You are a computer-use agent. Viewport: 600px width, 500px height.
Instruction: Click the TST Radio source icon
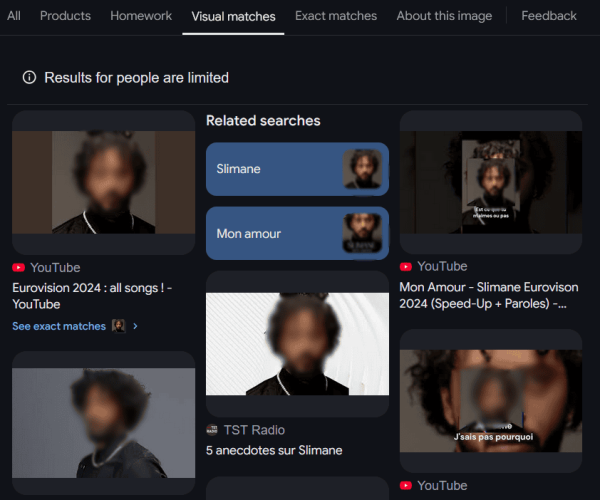click(212, 430)
